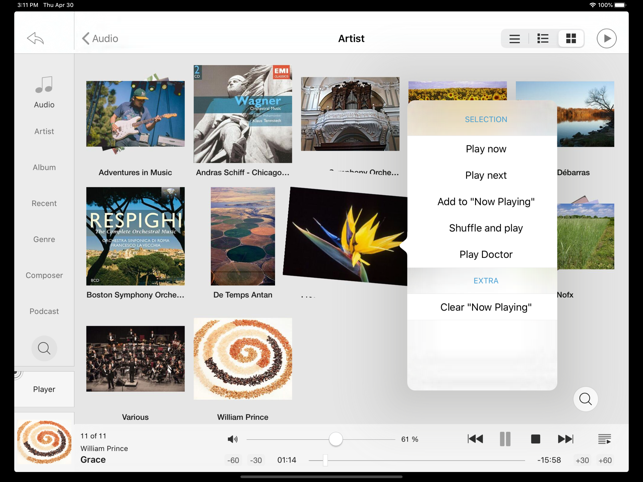Choose Add to "Now Playing"
The width and height of the screenshot is (643, 482).
[x=486, y=201]
